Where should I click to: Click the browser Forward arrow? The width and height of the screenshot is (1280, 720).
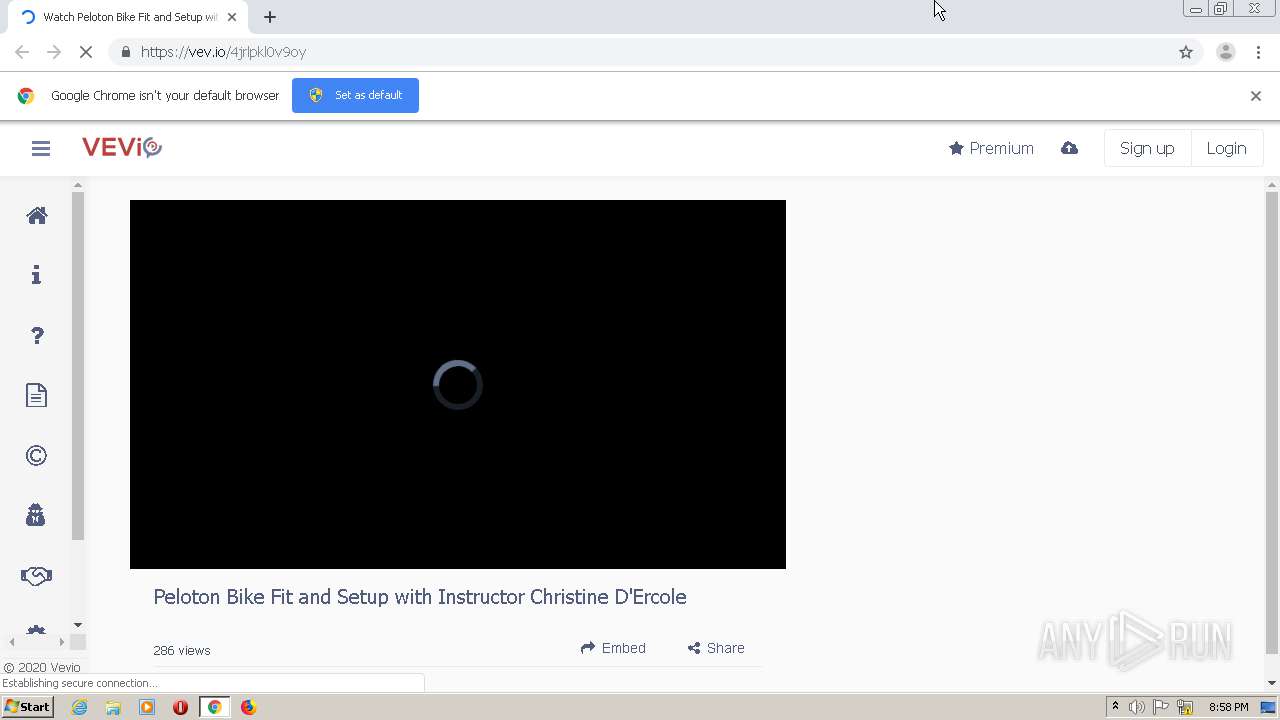(54, 52)
